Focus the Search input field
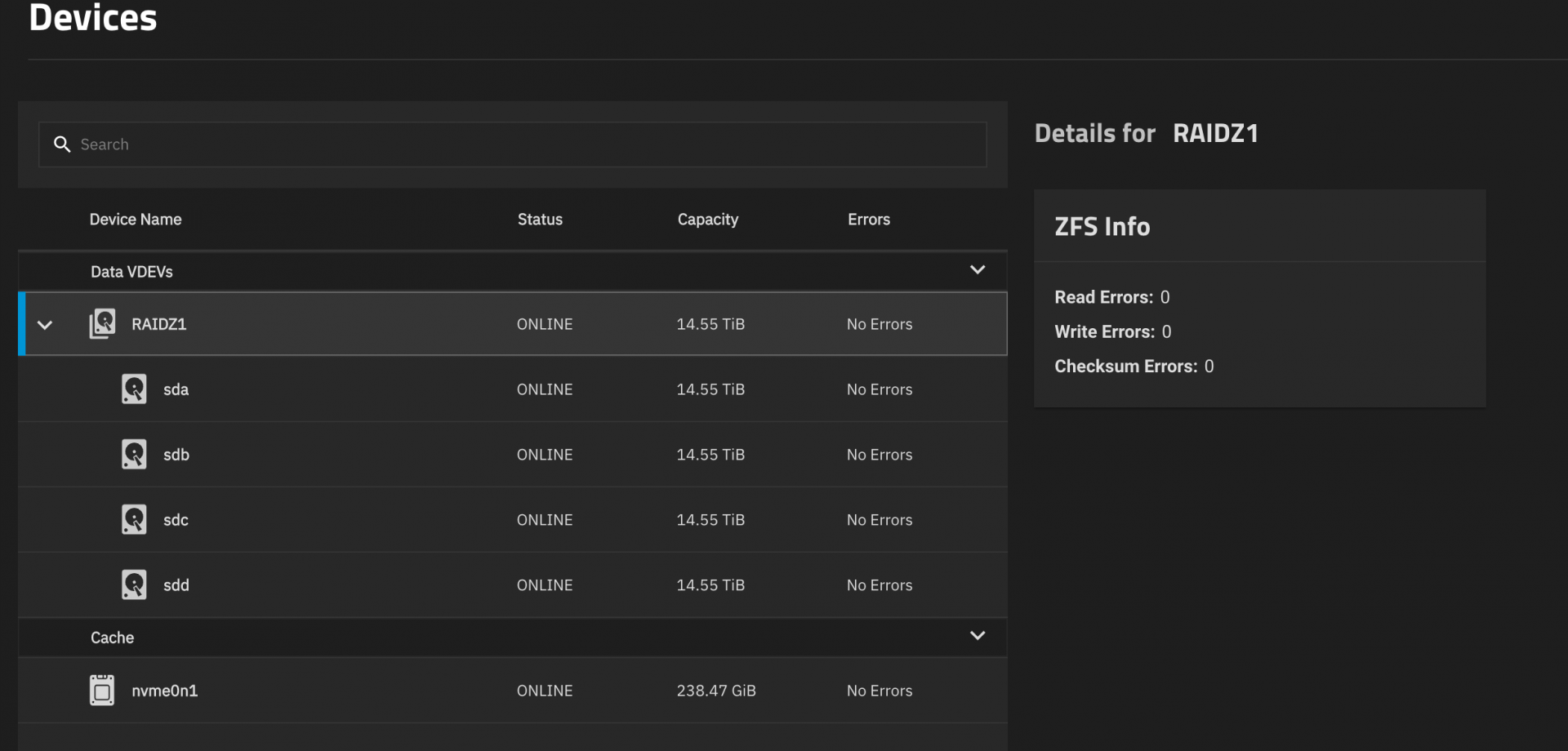The image size is (1568, 751). pos(513,144)
